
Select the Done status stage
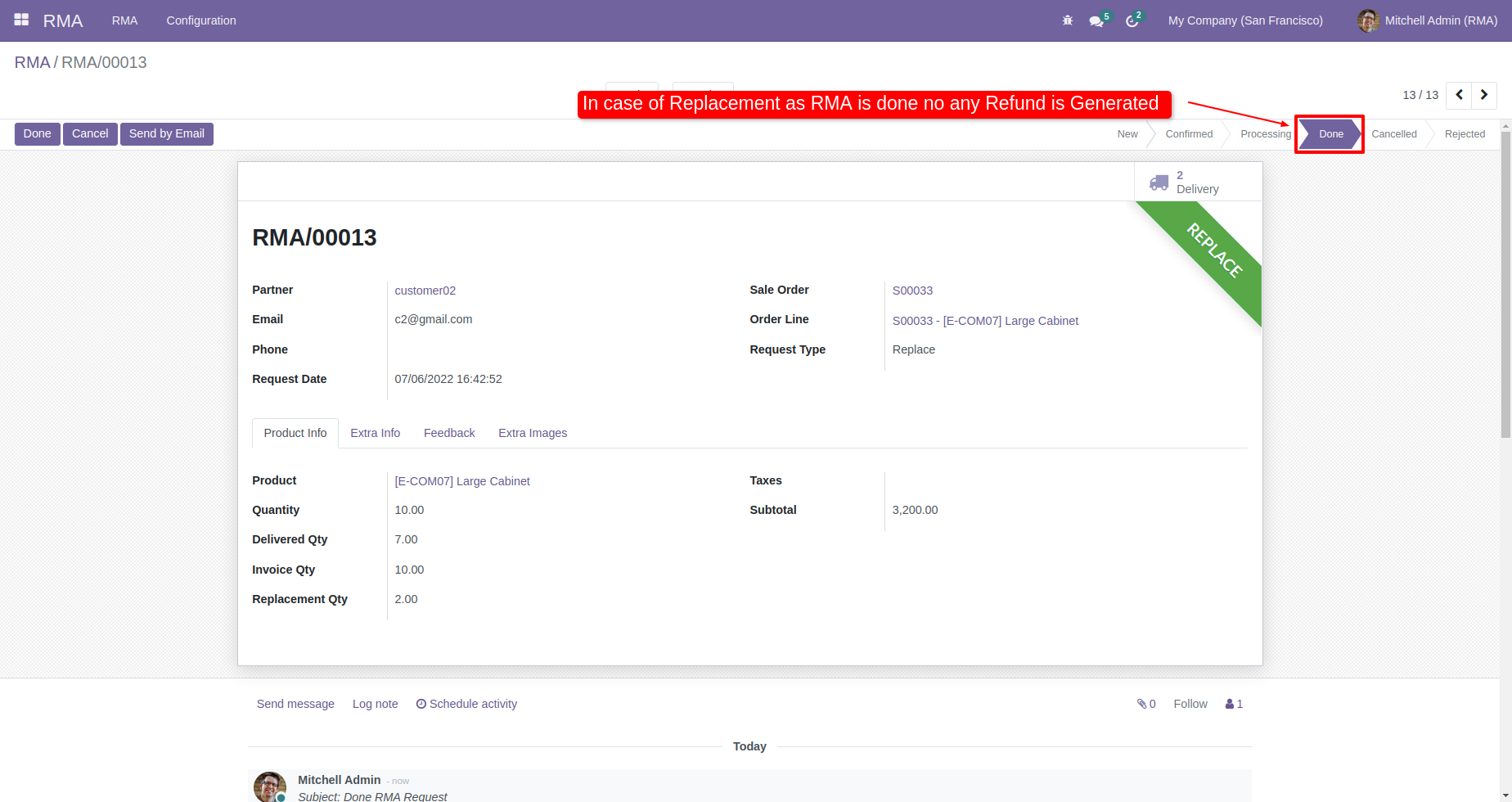1330,134
